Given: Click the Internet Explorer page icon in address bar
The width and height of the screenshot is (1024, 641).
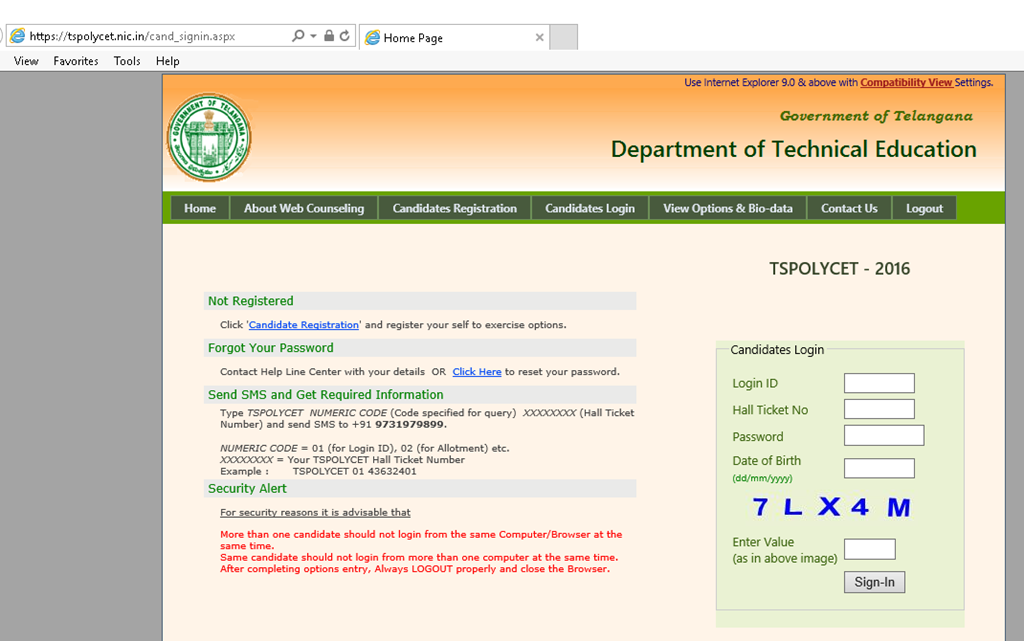Looking at the screenshot, I should [18, 36].
